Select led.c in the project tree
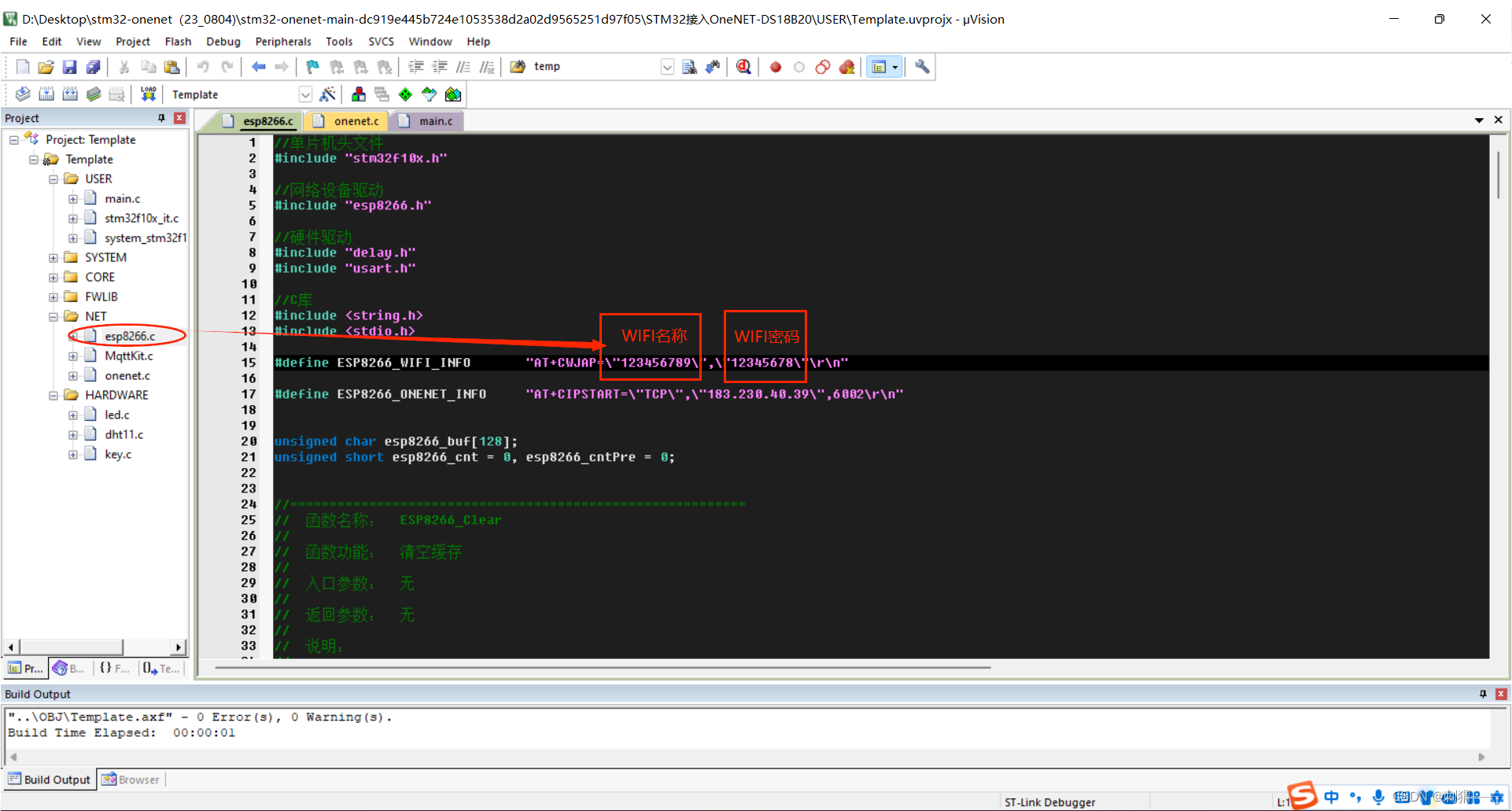Screen dimensions: 1512x811 (x=116, y=415)
